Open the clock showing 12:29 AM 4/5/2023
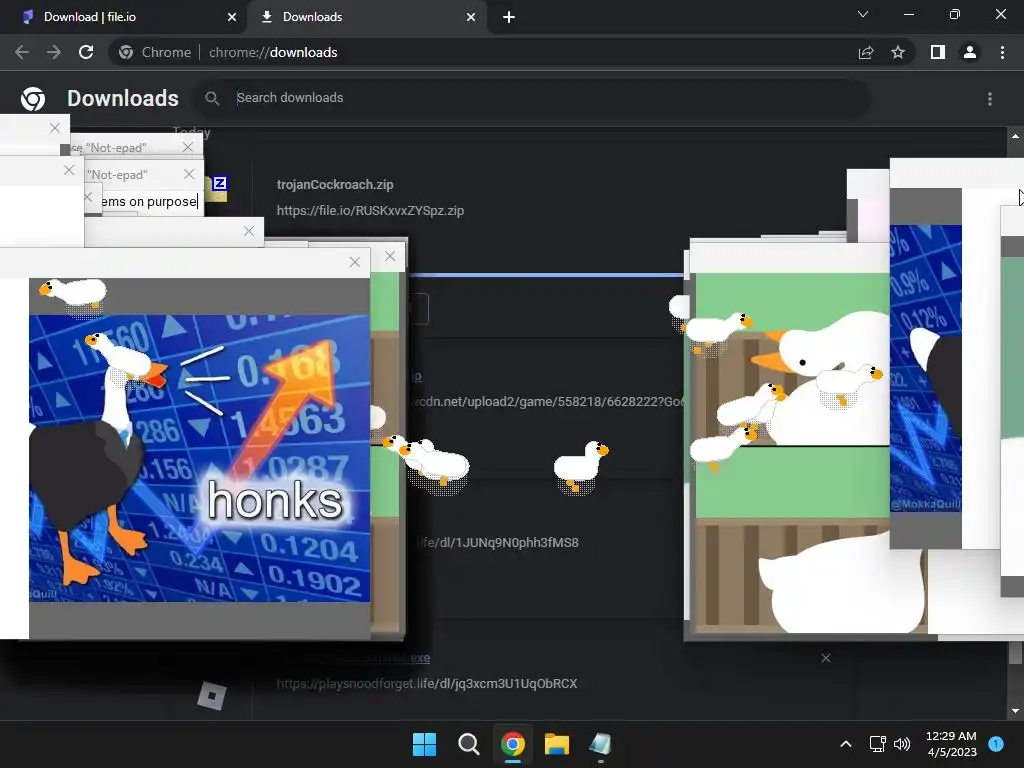This screenshot has width=1024, height=768. click(x=952, y=744)
